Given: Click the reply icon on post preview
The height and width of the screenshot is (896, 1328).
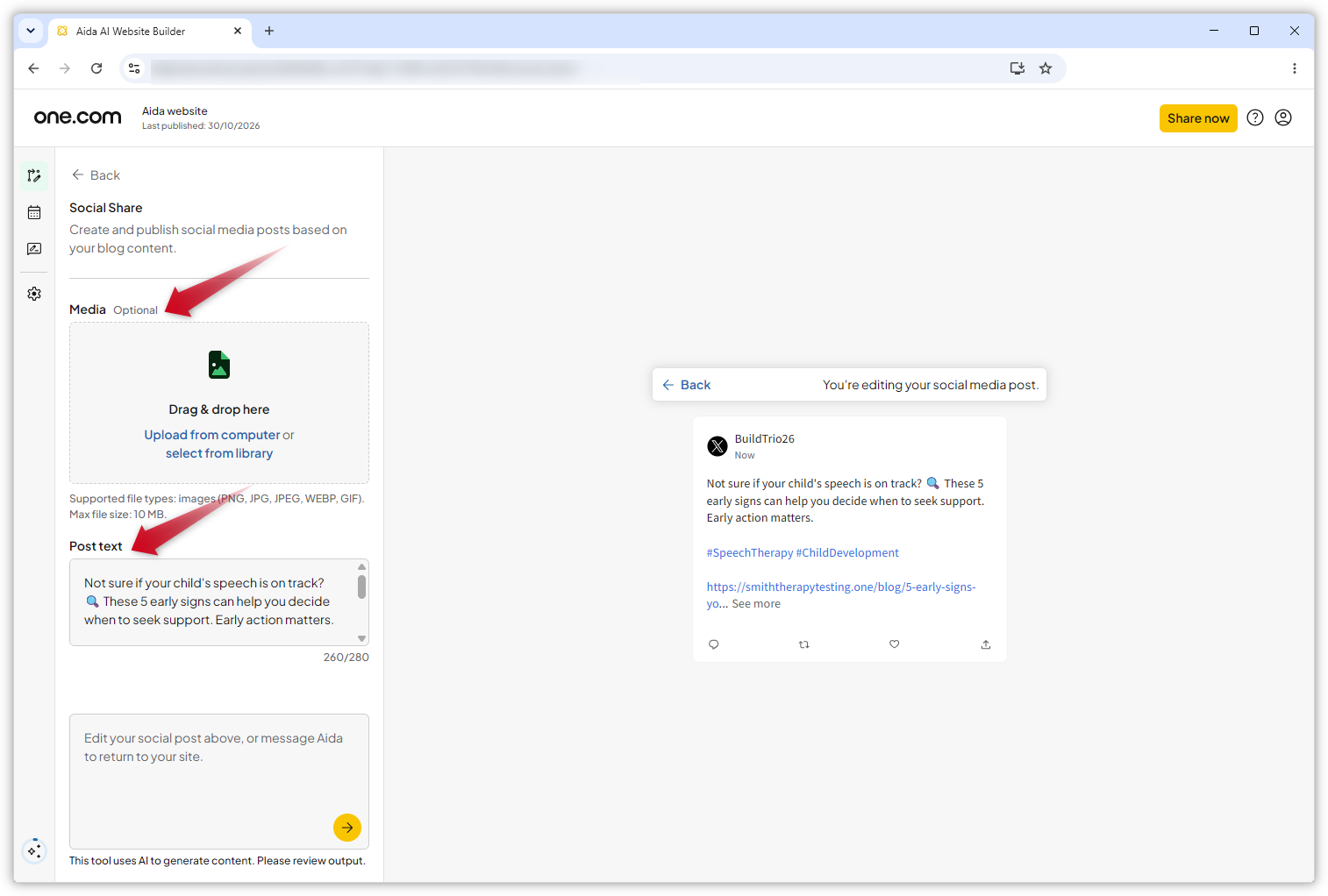Looking at the screenshot, I should pos(714,644).
